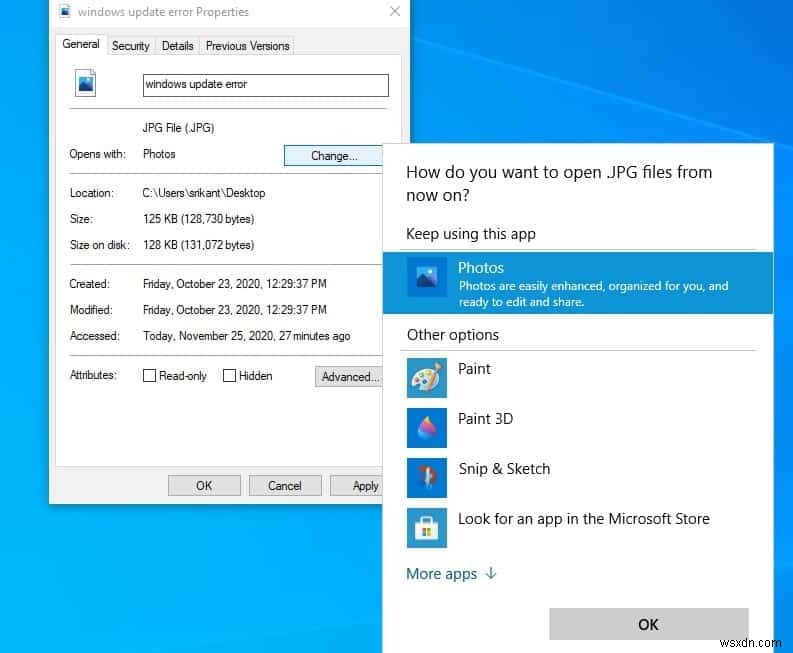Click the arrow beside More apps
The image size is (793, 653).
[x=491, y=574]
